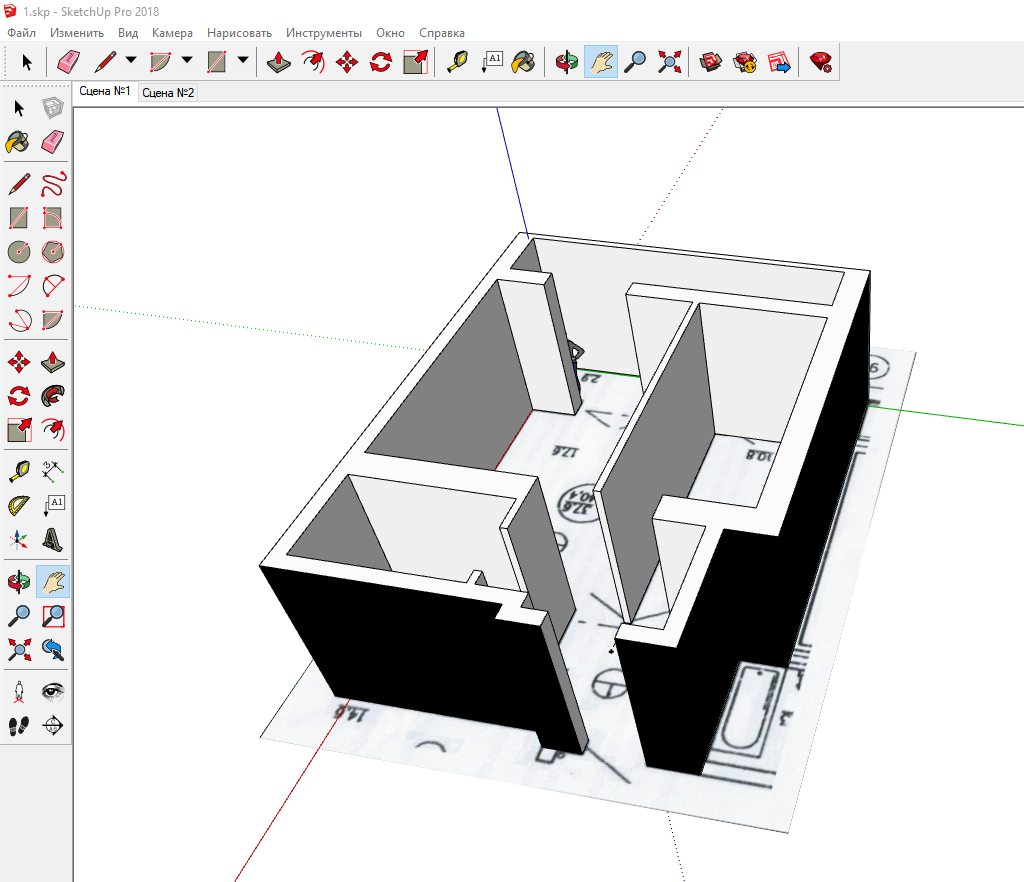Expand the pencil line tools dropdown arrow

130,62
